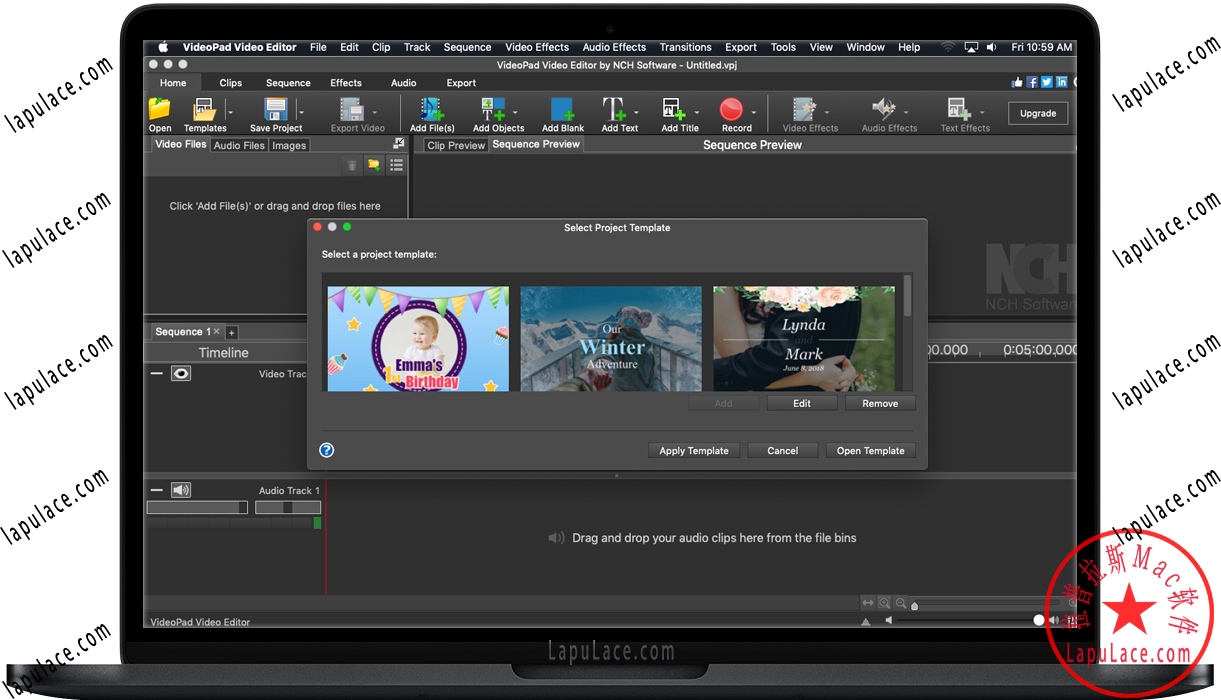Mute Audio Track 1 with the speaker icon

pyautogui.click(x=181, y=489)
